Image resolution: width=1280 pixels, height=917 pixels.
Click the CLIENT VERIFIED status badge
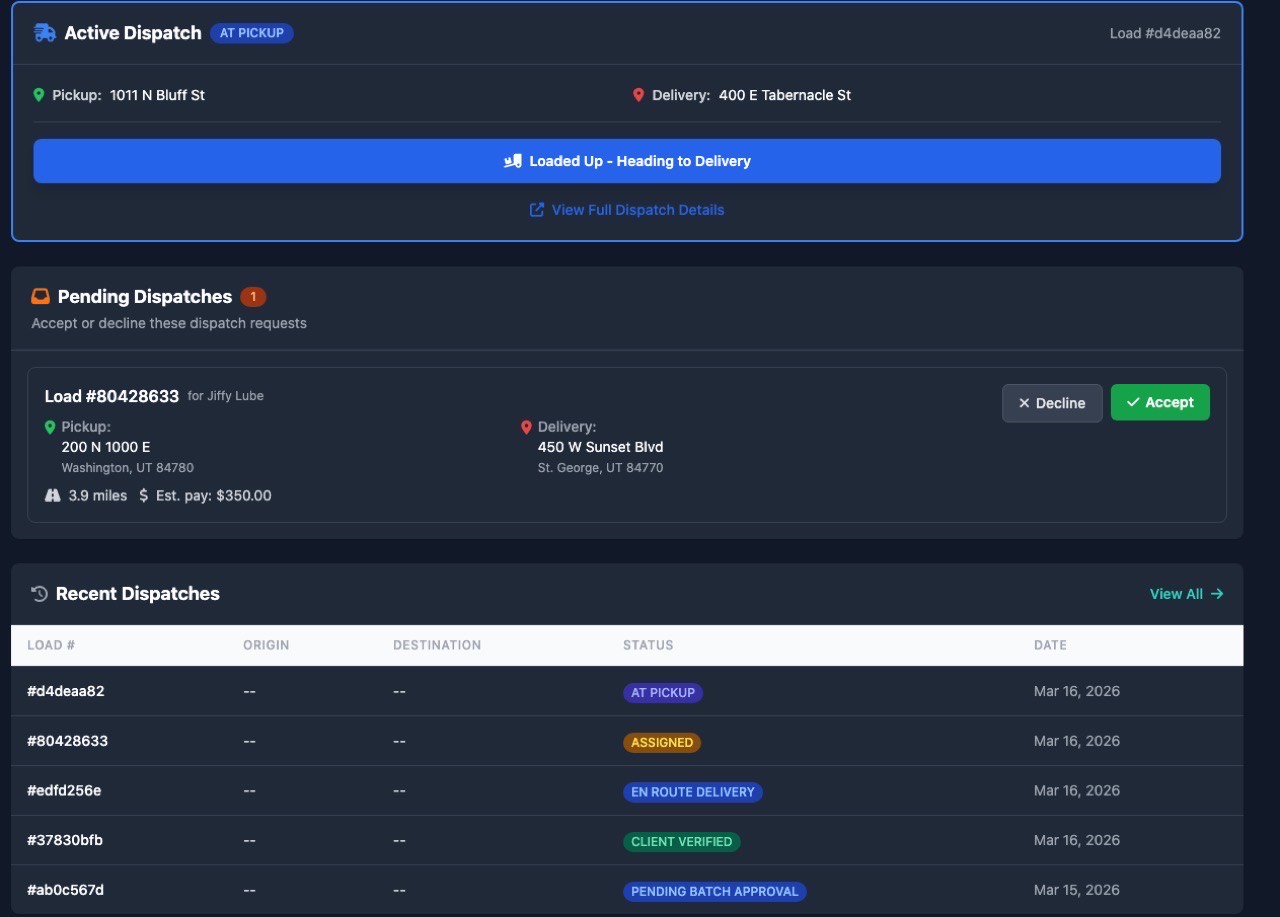point(682,842)
